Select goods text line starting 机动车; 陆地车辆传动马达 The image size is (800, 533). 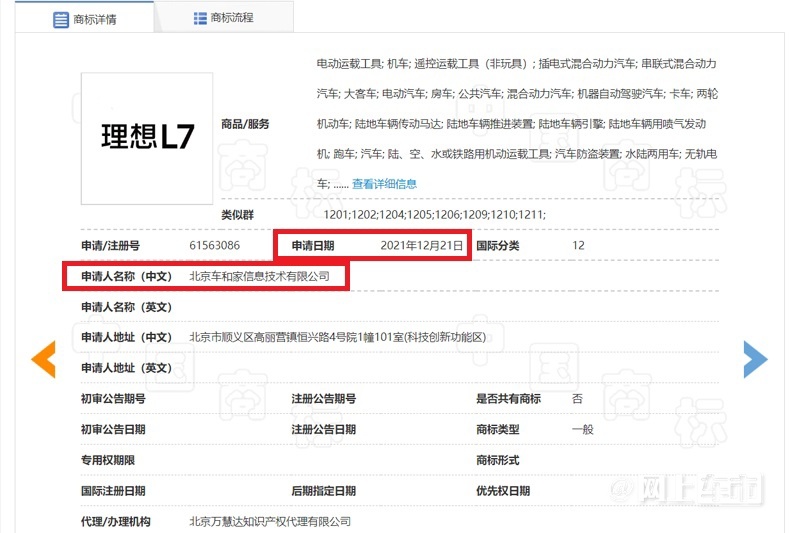(x=511, y=124)
